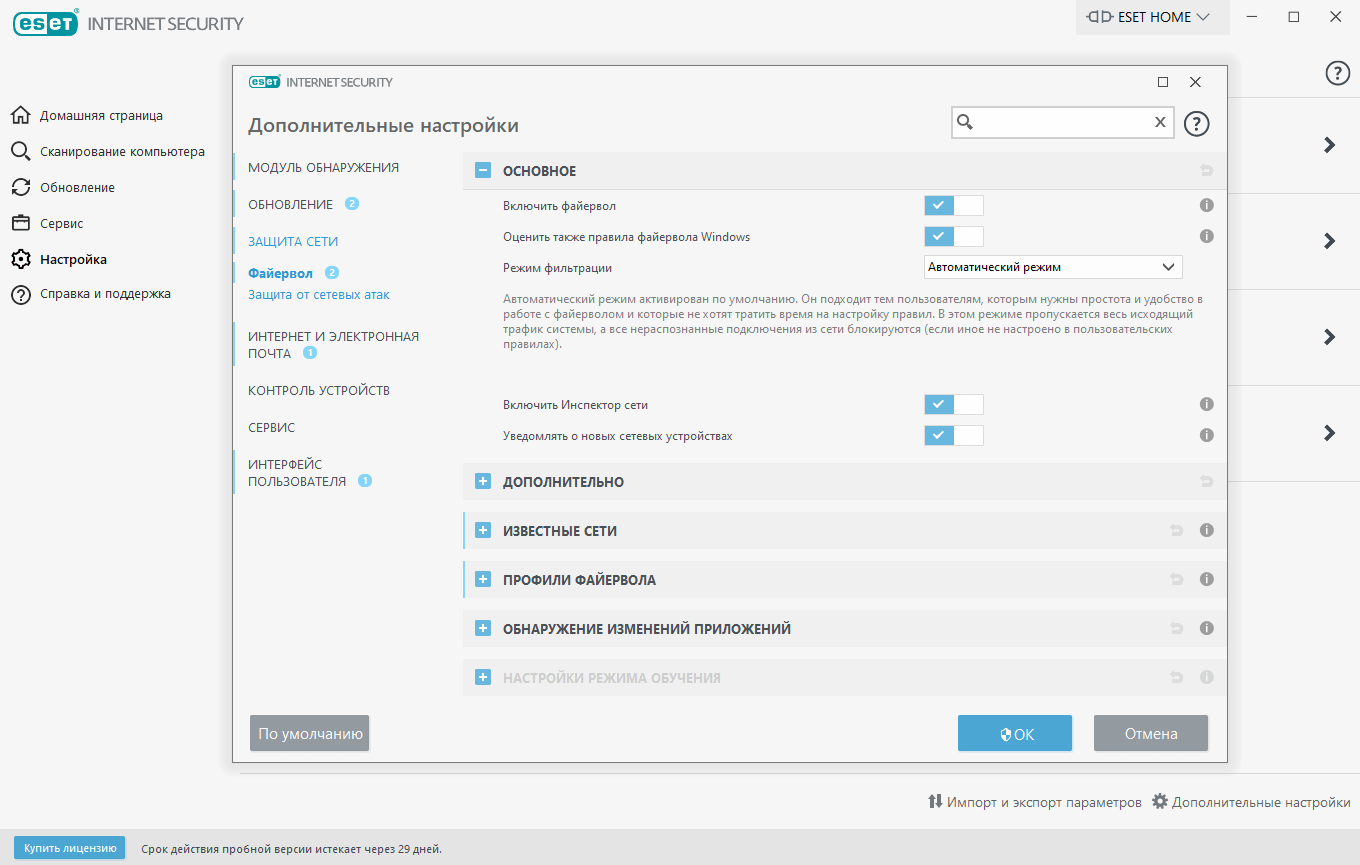1360x865 pixels.
Task: Click the Отмена button
Action: click(1150, 733)
